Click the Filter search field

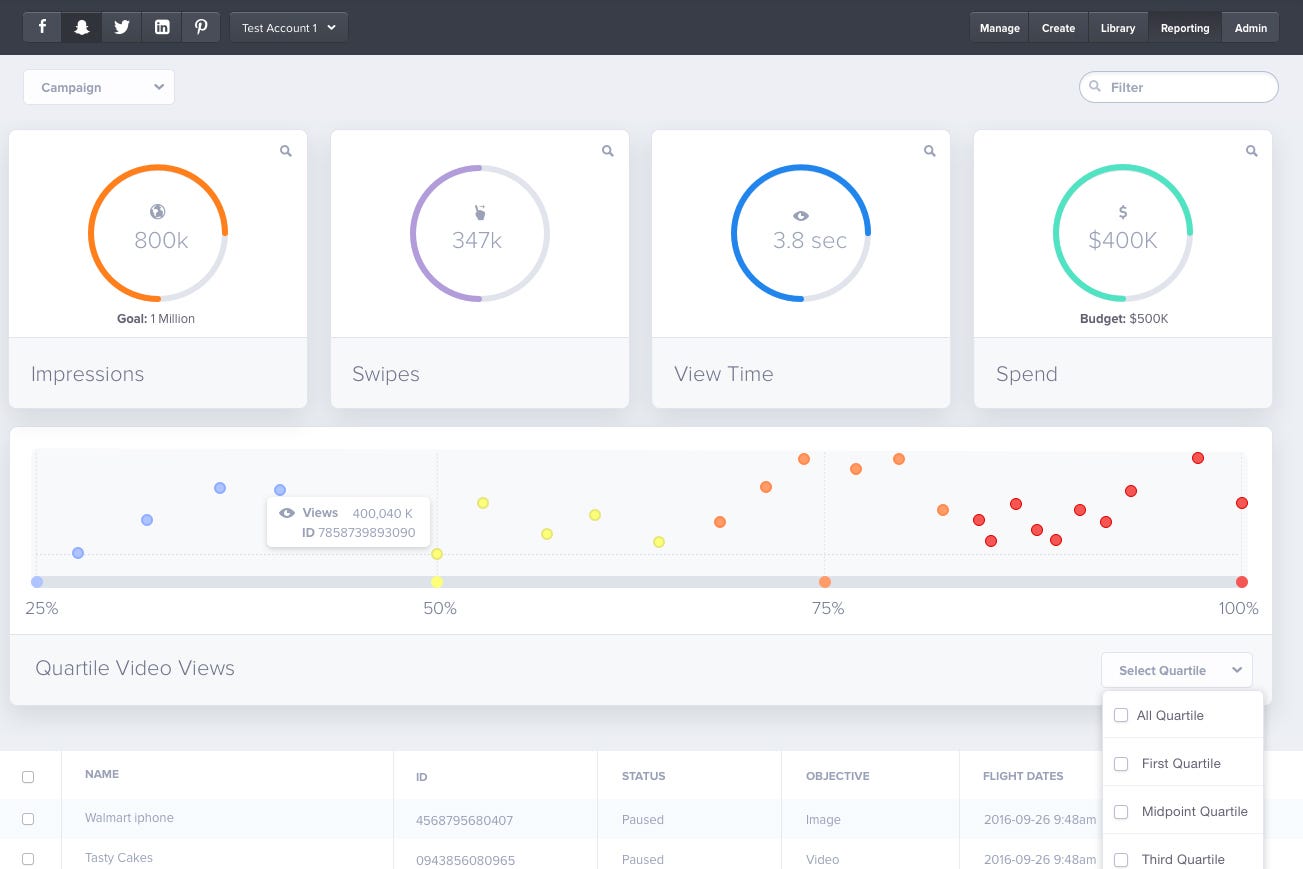pyautogui.click(x=1179, y=87)
